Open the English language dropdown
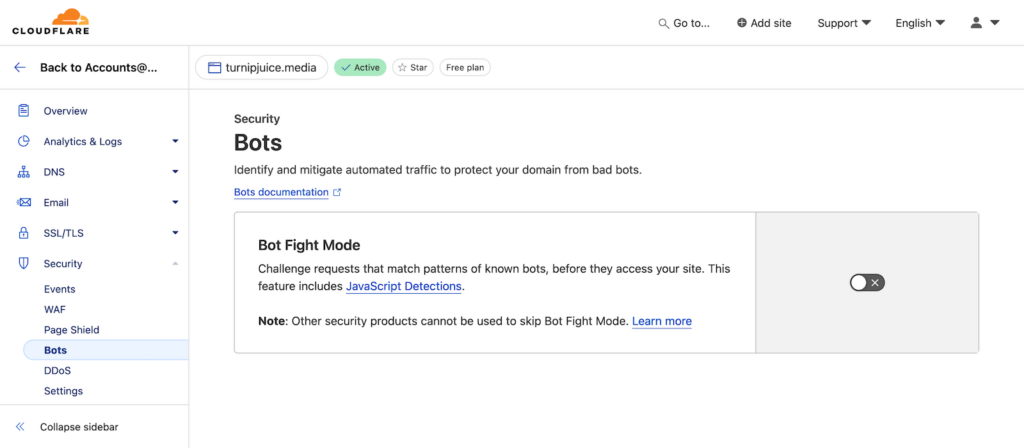This screenshot has width=1024, height=448. [x=920, y=23]
